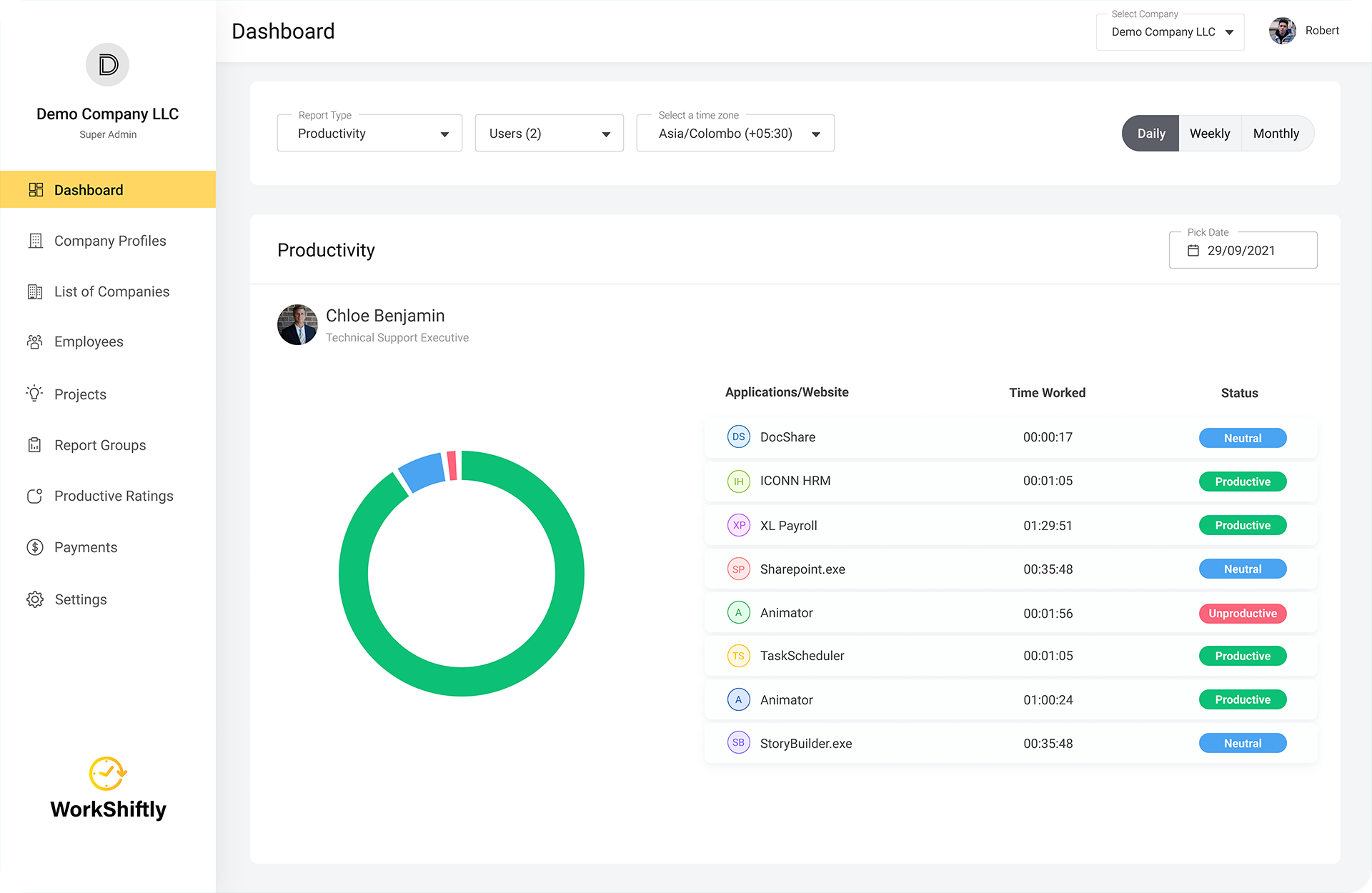Click the Settings gear icon
1372x893 pixels.
[35, 599]
